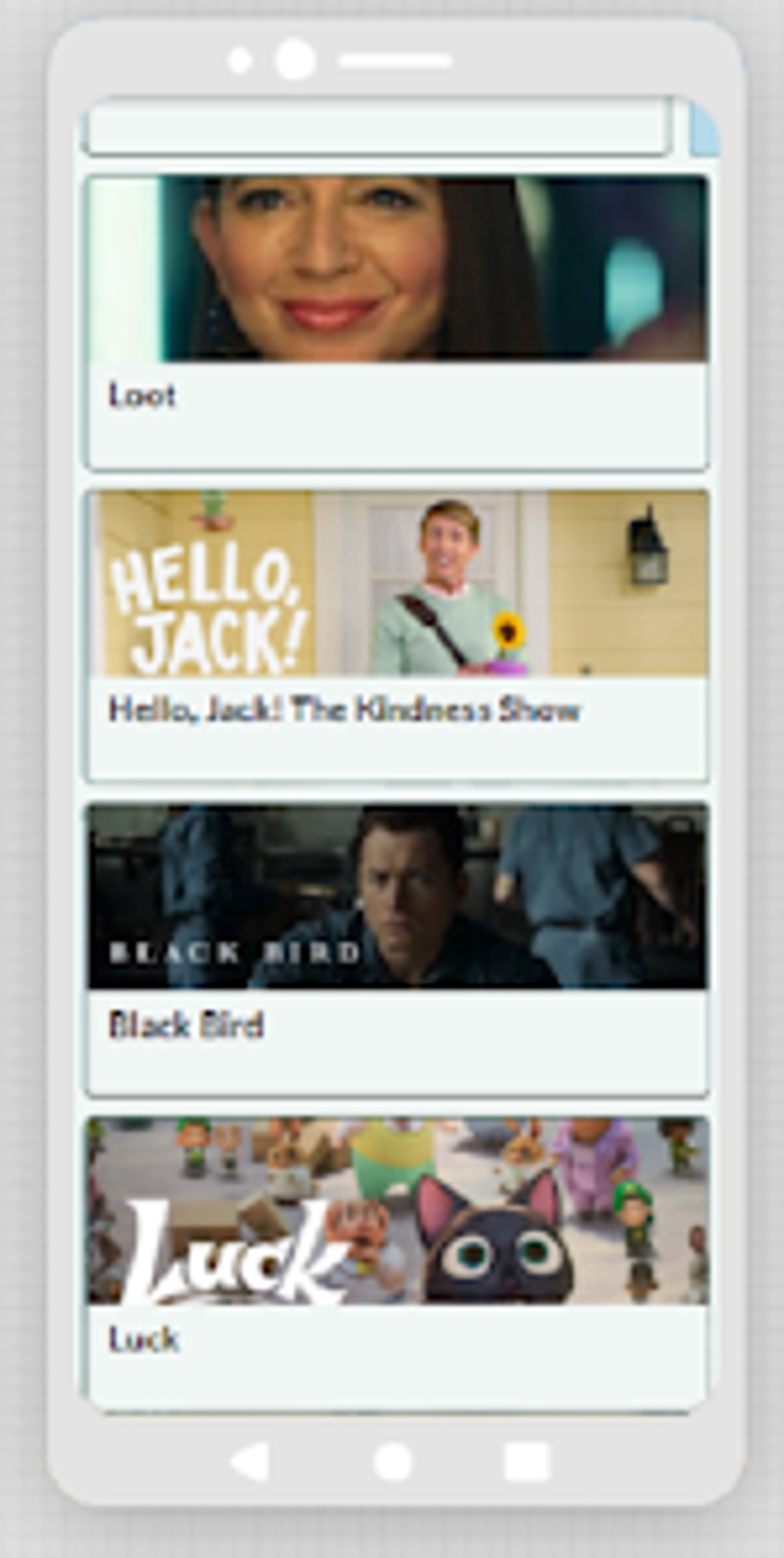Tap the Android recent apps square

[x=527, y=1461]
